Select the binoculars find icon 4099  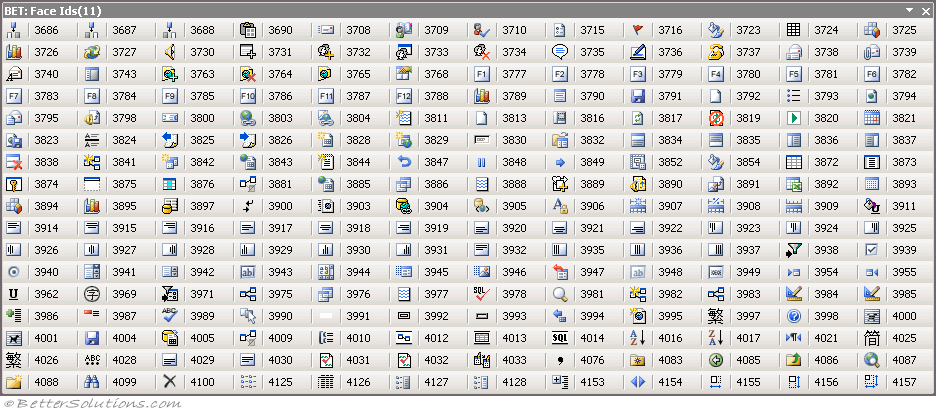(x=91, y=382)
